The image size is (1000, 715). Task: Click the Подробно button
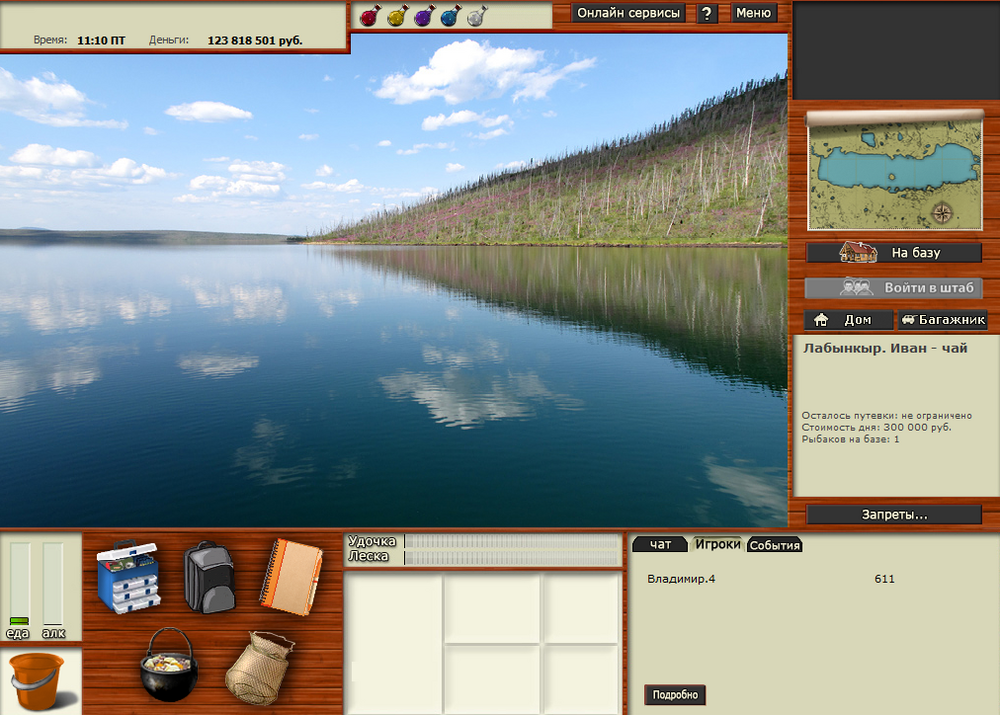point(675,695)
